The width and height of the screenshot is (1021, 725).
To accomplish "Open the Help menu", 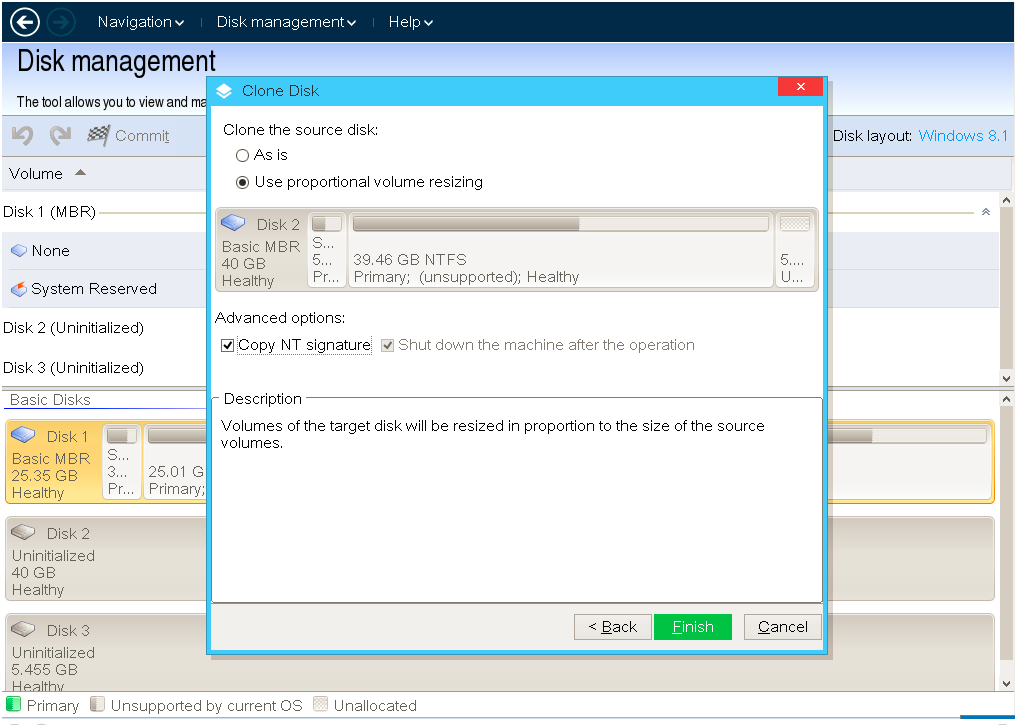I will click(410, 22).
